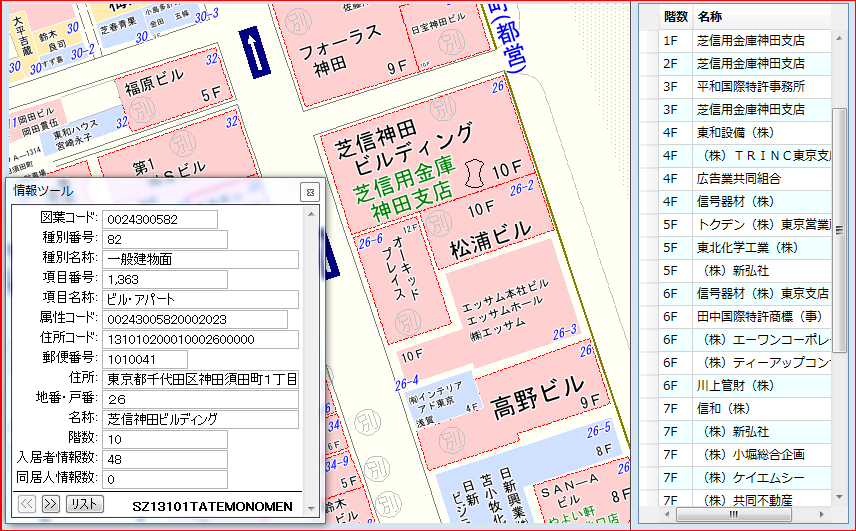
Task: Go to previous record with << button
Action: tap(27, 504)
